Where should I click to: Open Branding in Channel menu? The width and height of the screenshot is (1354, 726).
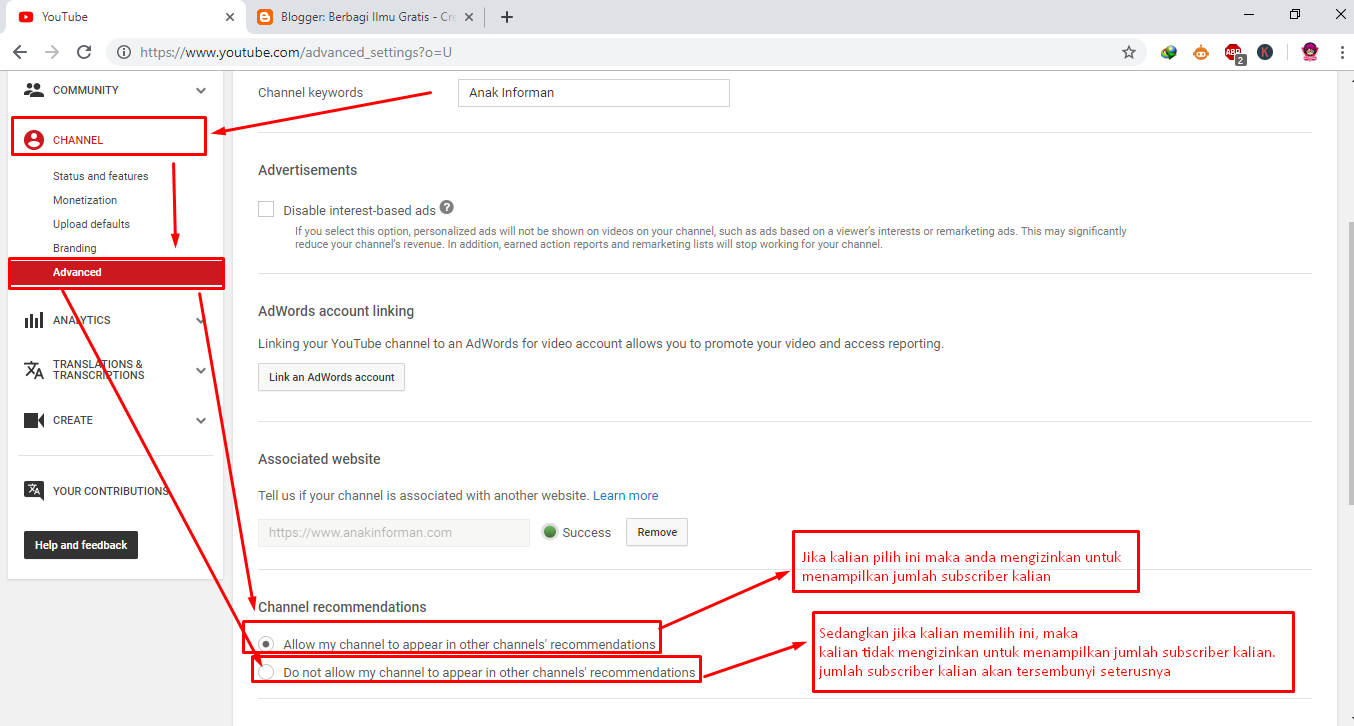[x=75, y=248]
